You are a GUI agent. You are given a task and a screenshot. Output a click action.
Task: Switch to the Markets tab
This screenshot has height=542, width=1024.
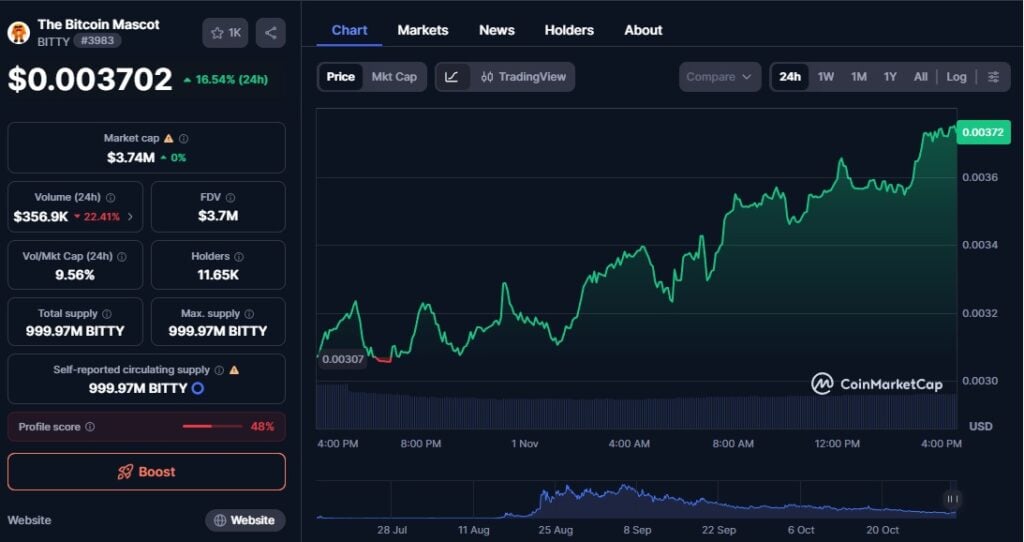(x=423, y=30)
